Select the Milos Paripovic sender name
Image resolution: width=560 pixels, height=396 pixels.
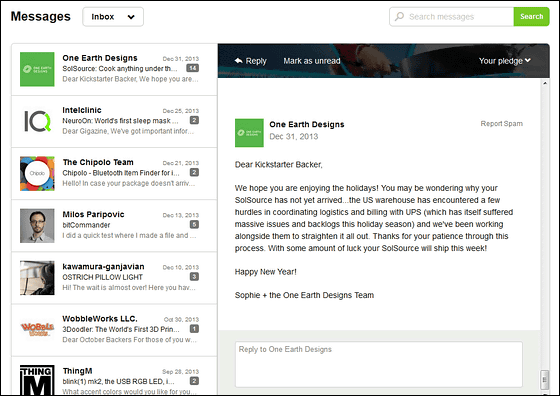tap(93, 214)
